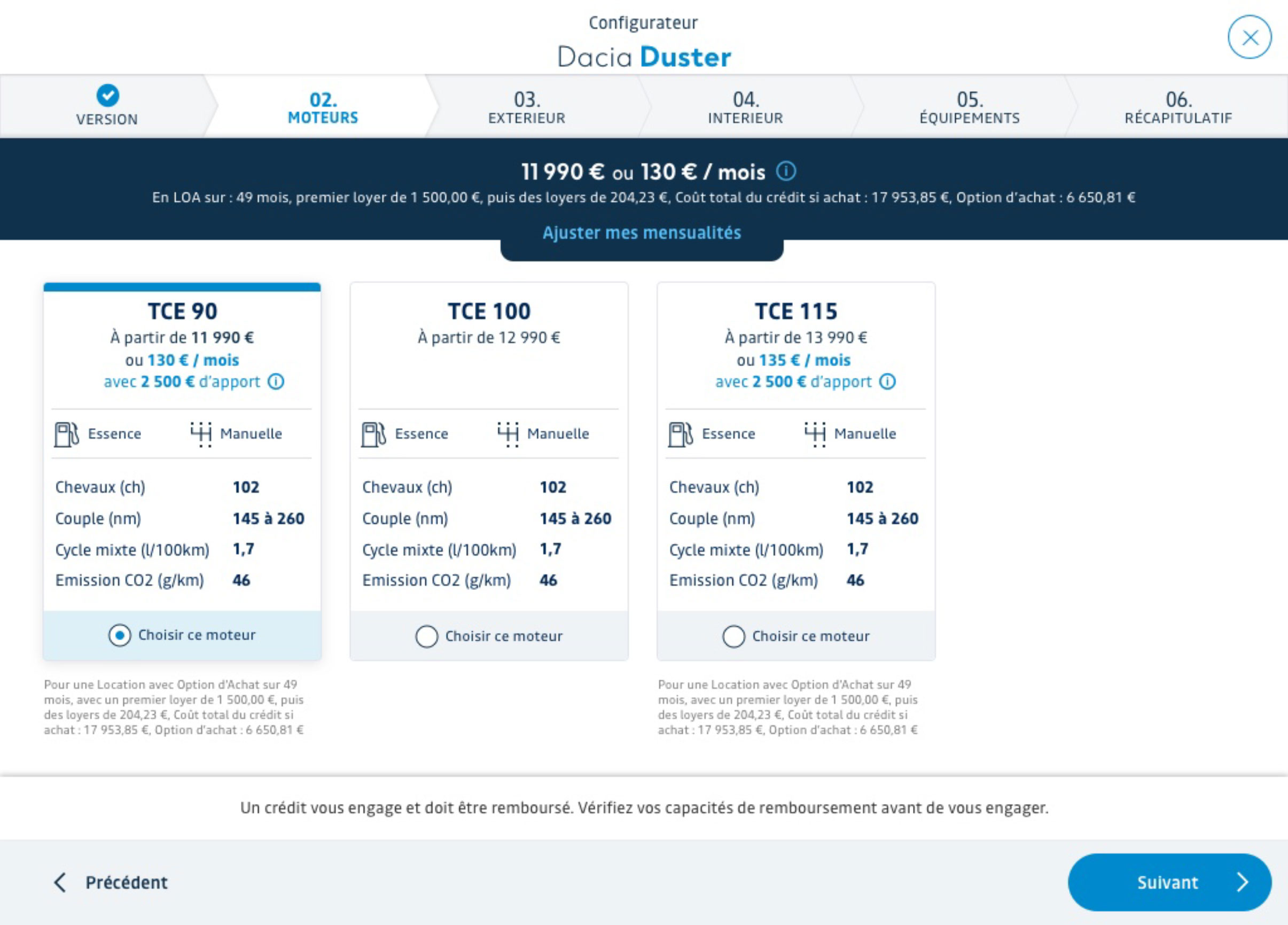This screenshot has width=1288, height=925.
Task: Click the right chevron inside Suivant
Action: pos(1243,882)
